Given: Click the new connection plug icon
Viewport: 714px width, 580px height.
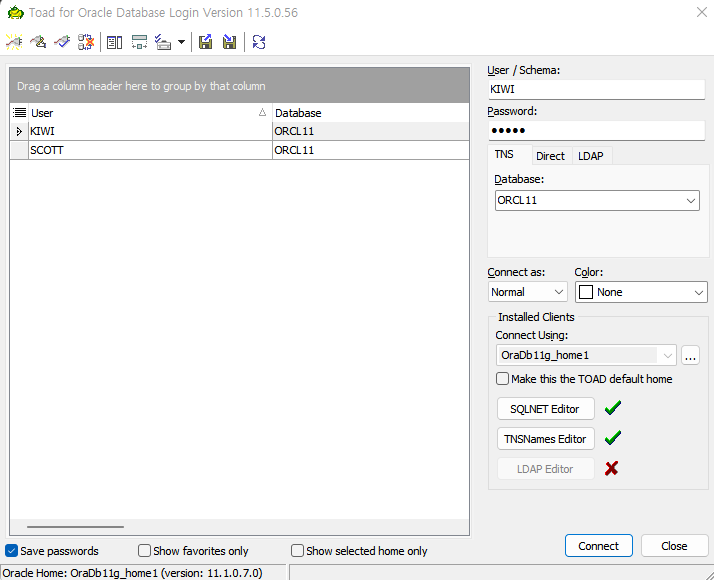Looking at the screenshot, I should (x=14, y=42).
